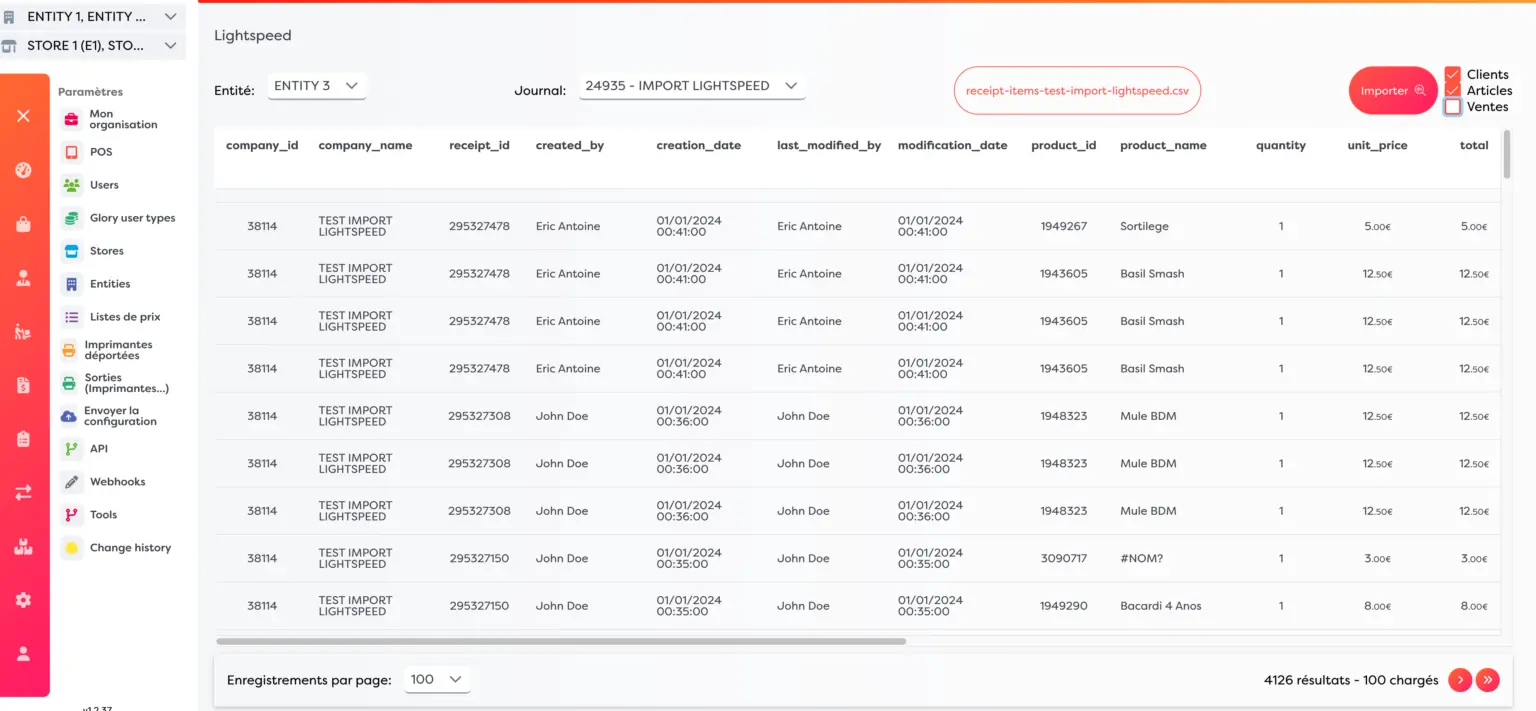Screen dimensions: 1536x711
Task: Click the blue Stores shop icon
Action: point(71,251)
